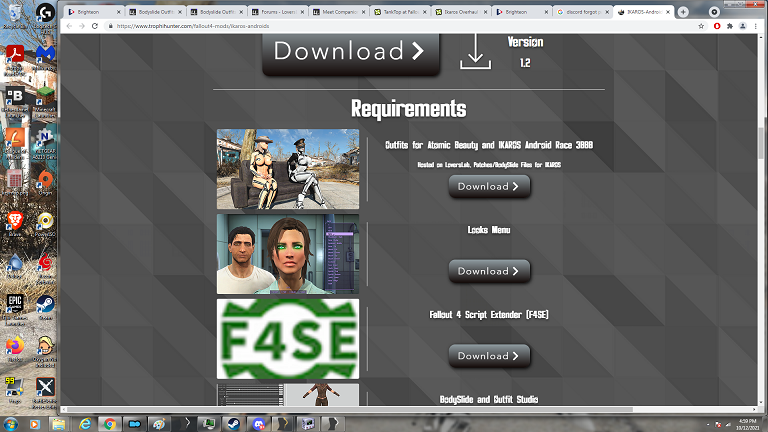768x432 pixels.
Task: Open Steam desktop shortcut
Action: click(x=45, y=307)
